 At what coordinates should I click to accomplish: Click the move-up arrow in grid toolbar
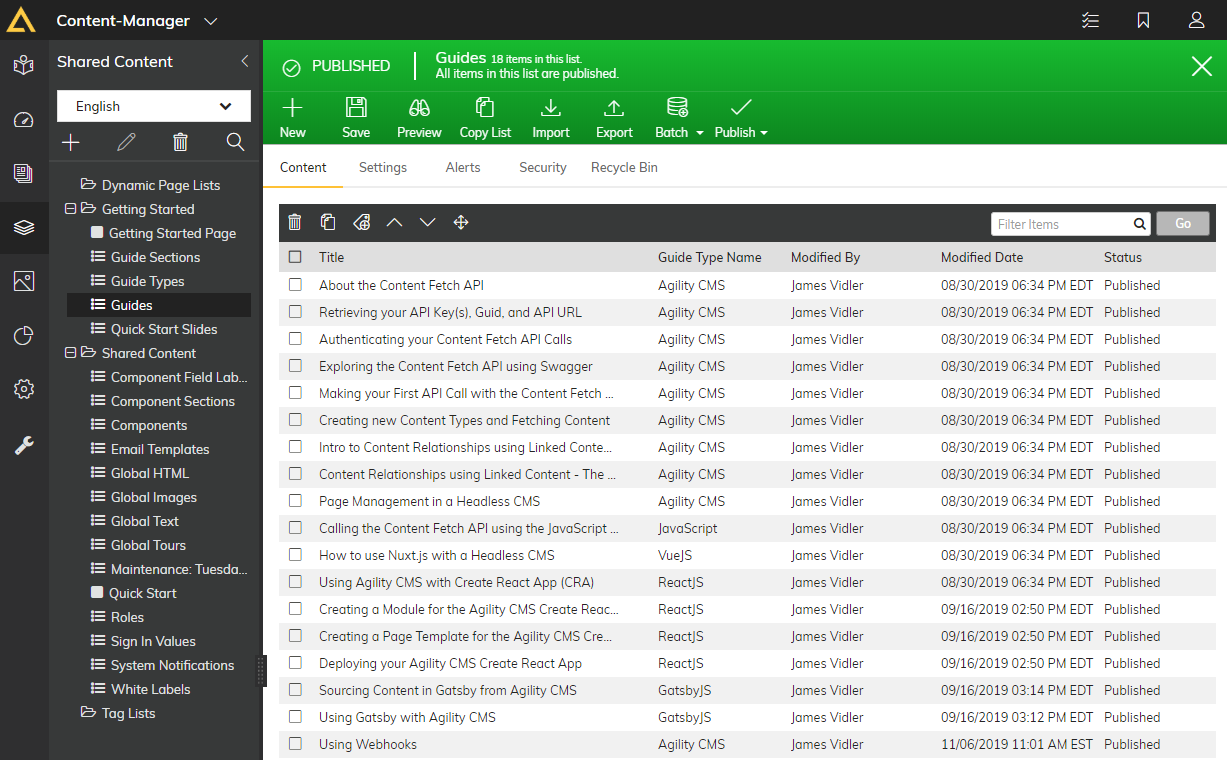(394, 222)
